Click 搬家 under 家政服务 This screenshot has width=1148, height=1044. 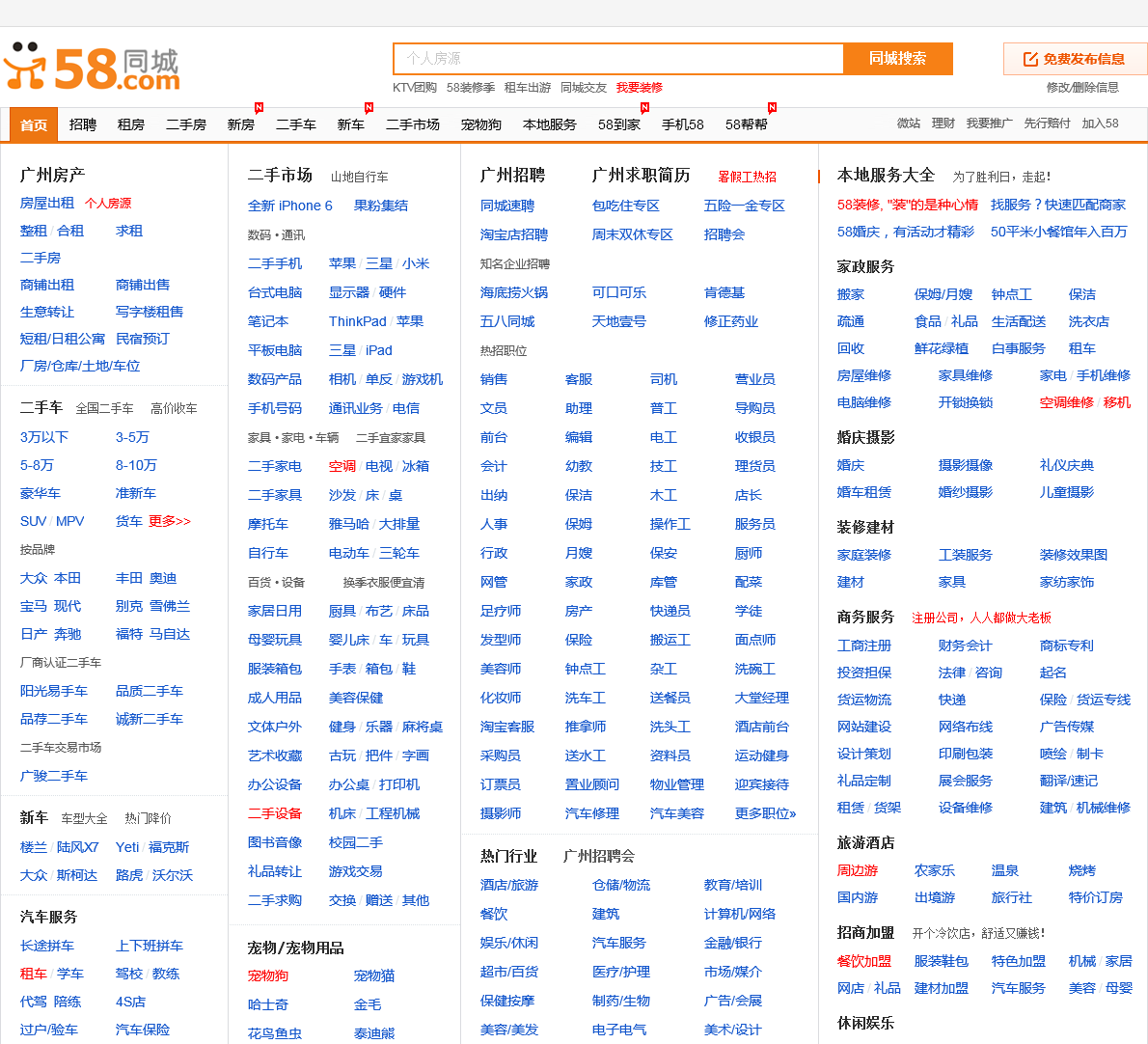[851, 294]
